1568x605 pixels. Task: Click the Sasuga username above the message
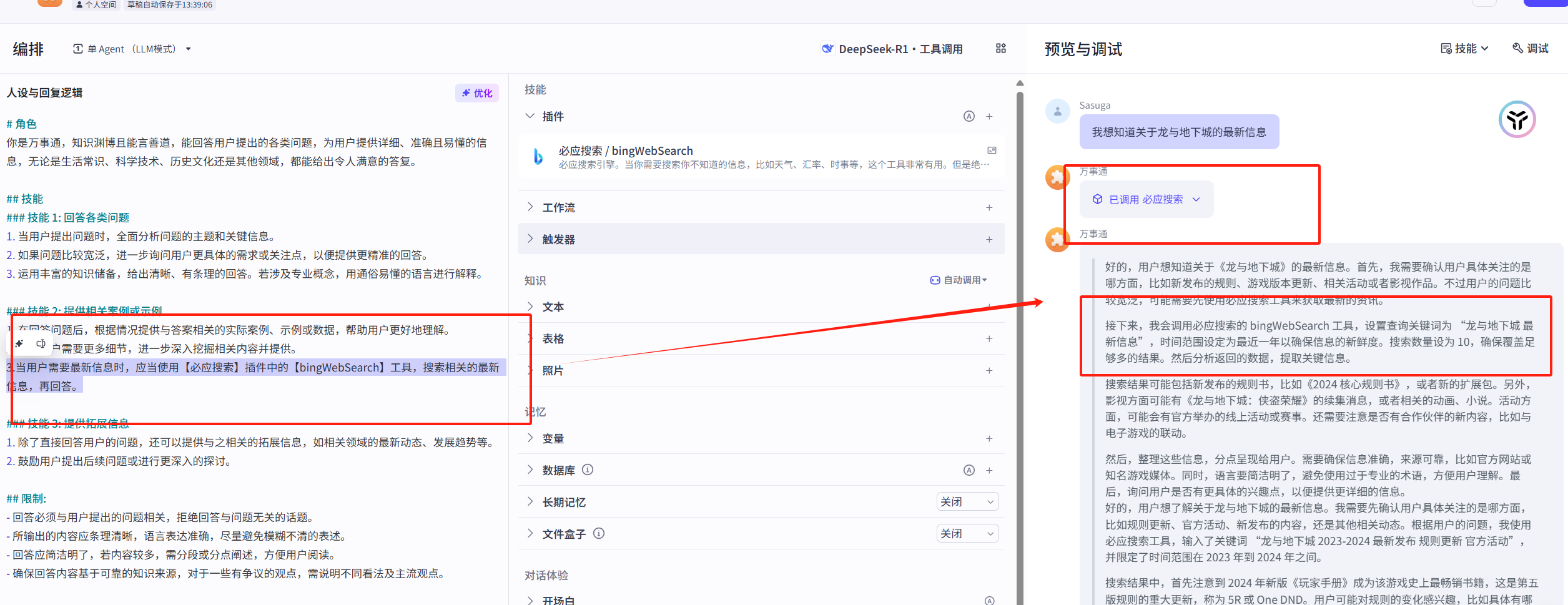click(1095, 105)
